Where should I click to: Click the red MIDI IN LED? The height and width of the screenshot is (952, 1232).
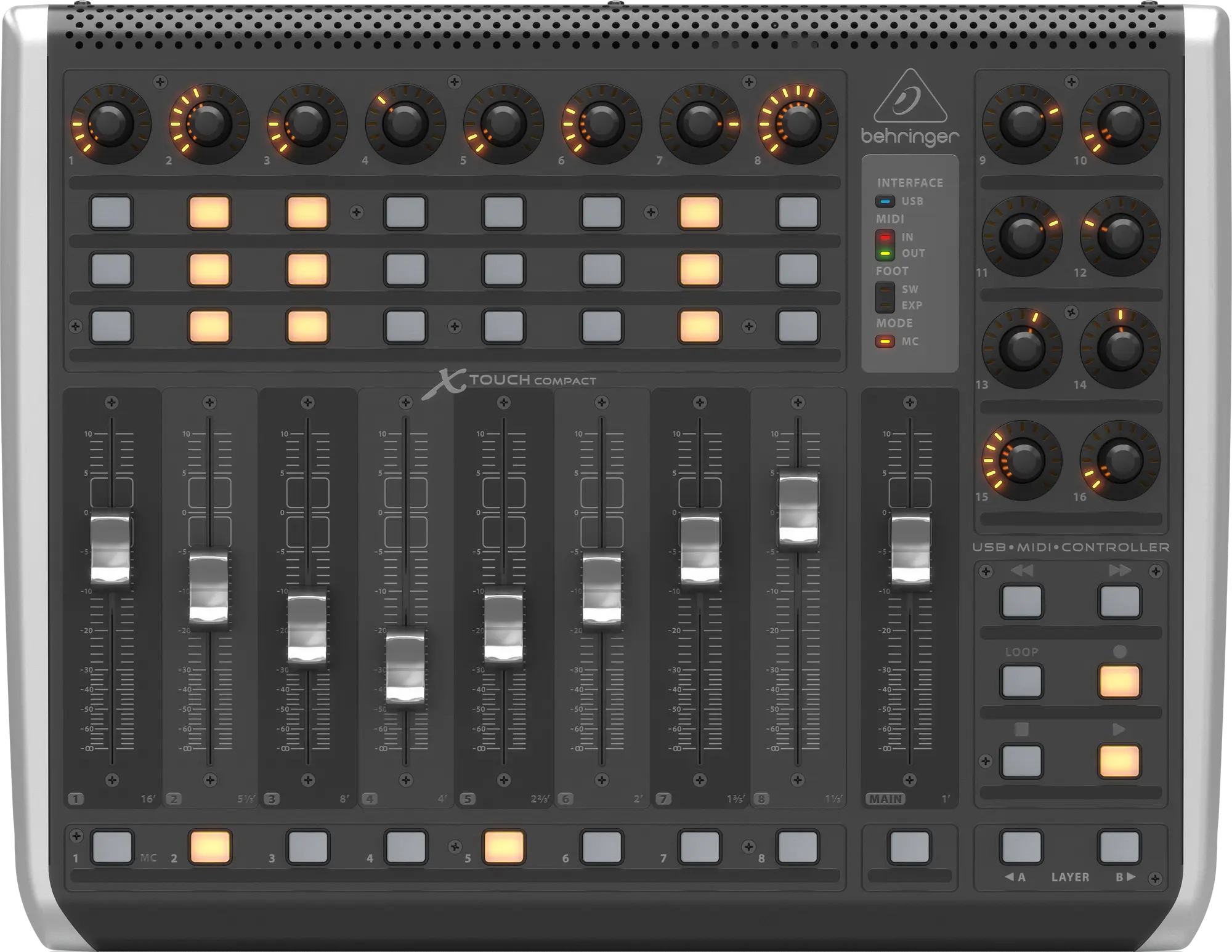click(885, 237)
